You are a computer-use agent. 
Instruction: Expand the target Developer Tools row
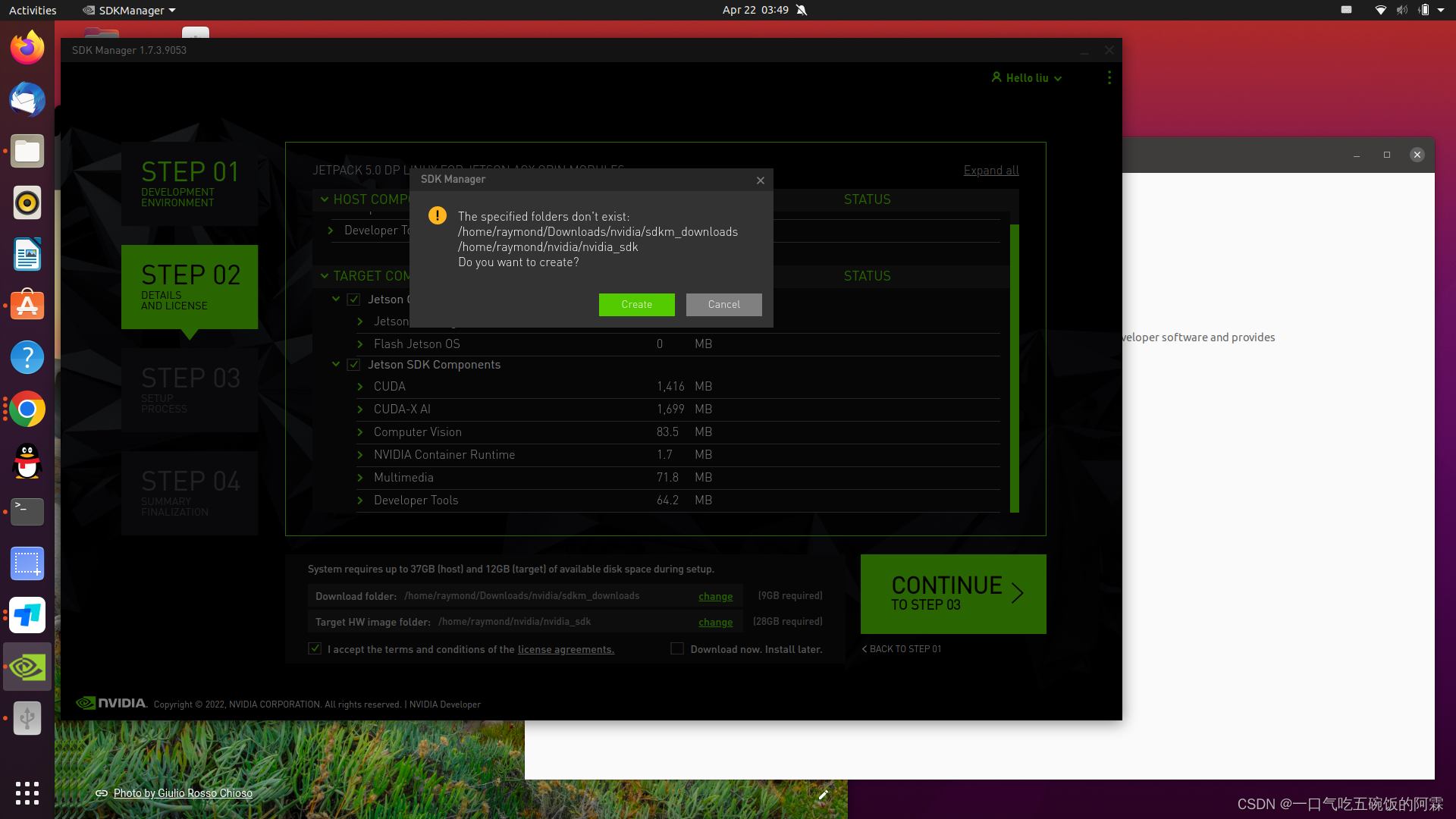360,500
